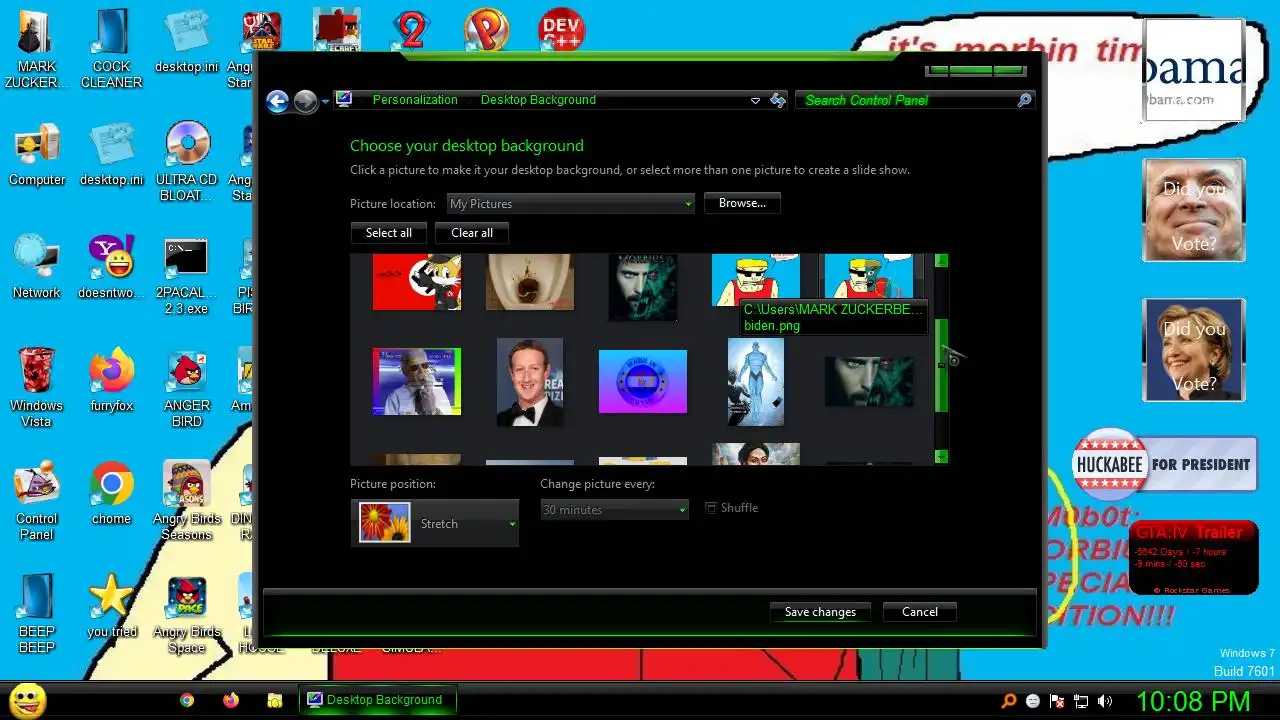This screenshot has height=720, width=1280.
Task: Click the Obama desktop gadget
Action: (x=1194, y=70)
